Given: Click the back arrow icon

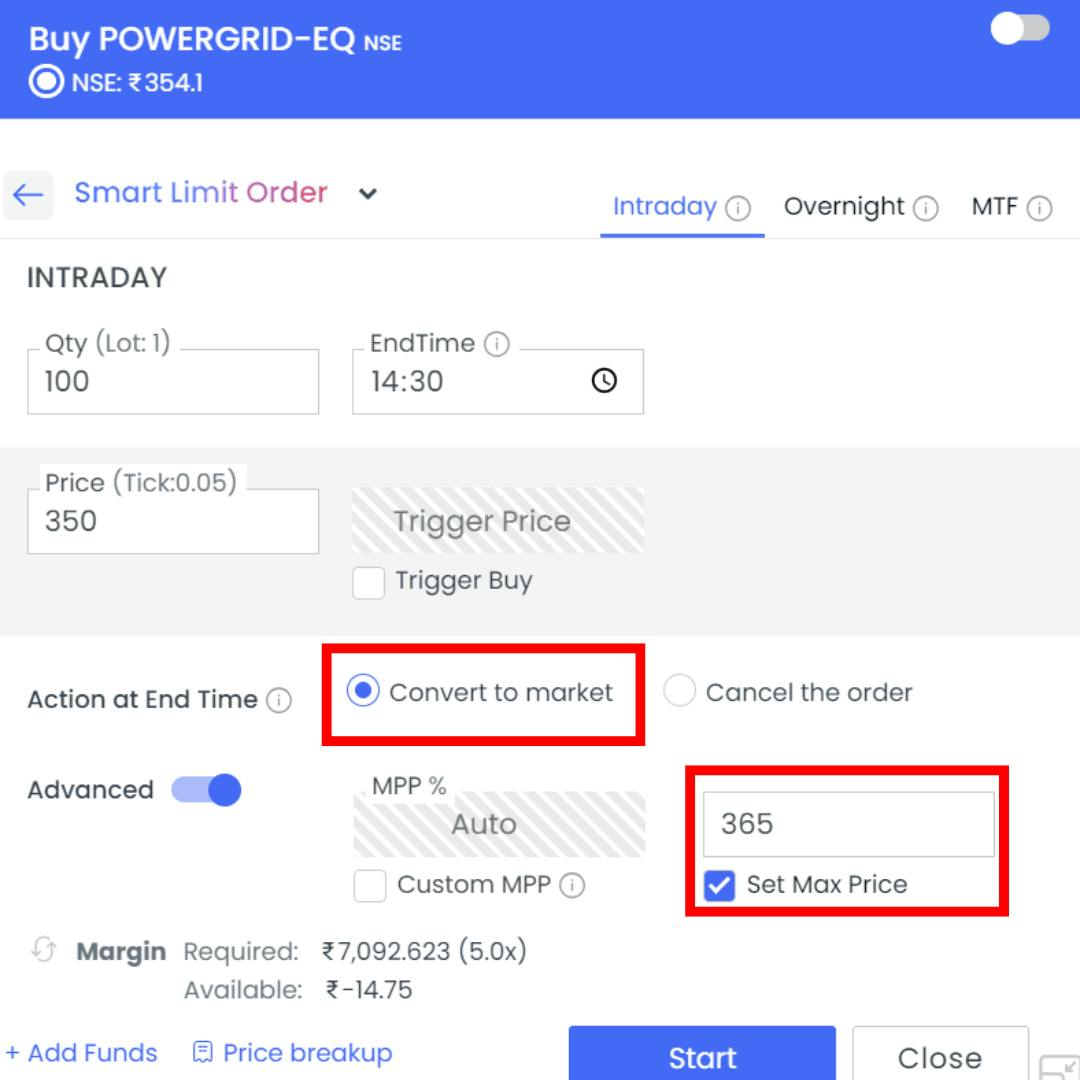Looking at the screenshot, I should pyautogui.click(x=28, y=194).
